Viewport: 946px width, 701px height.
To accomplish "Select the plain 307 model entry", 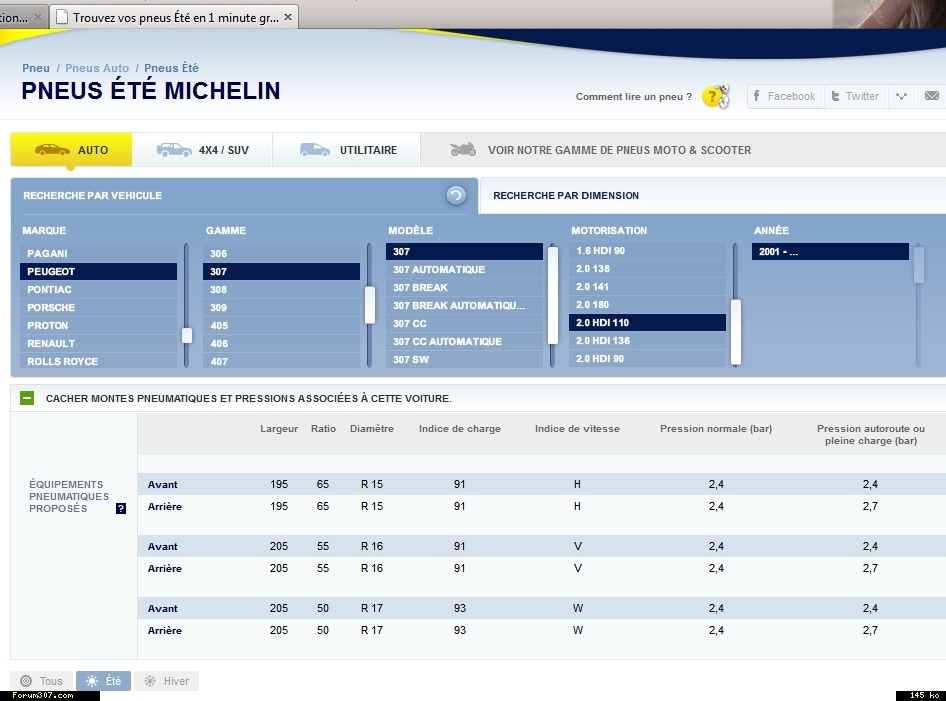I will 464,252.
